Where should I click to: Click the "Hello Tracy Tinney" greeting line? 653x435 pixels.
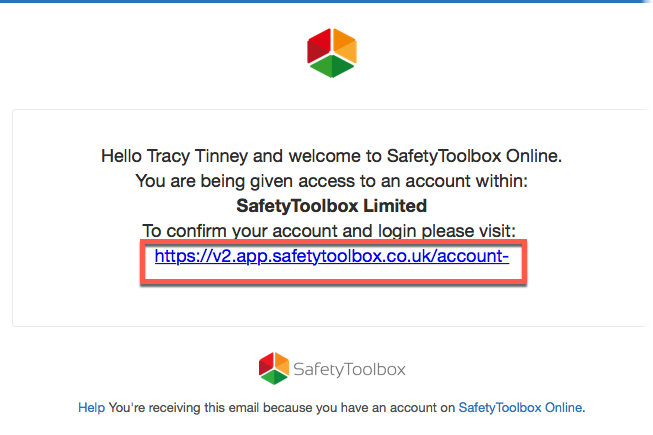[x=332, y=156]
